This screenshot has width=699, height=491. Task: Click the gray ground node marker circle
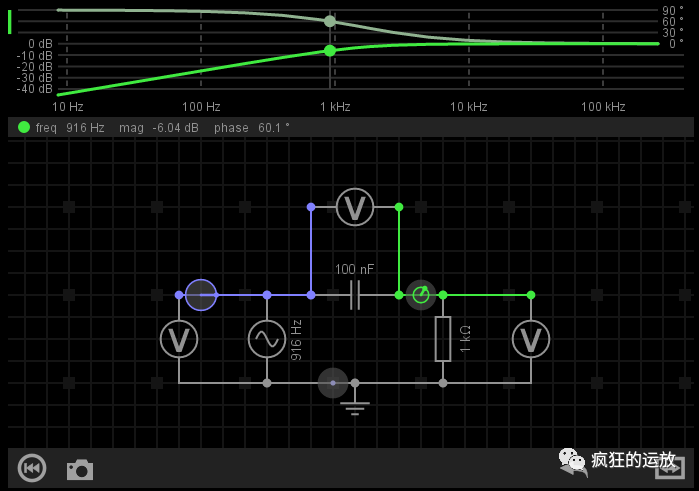point(333,383)
